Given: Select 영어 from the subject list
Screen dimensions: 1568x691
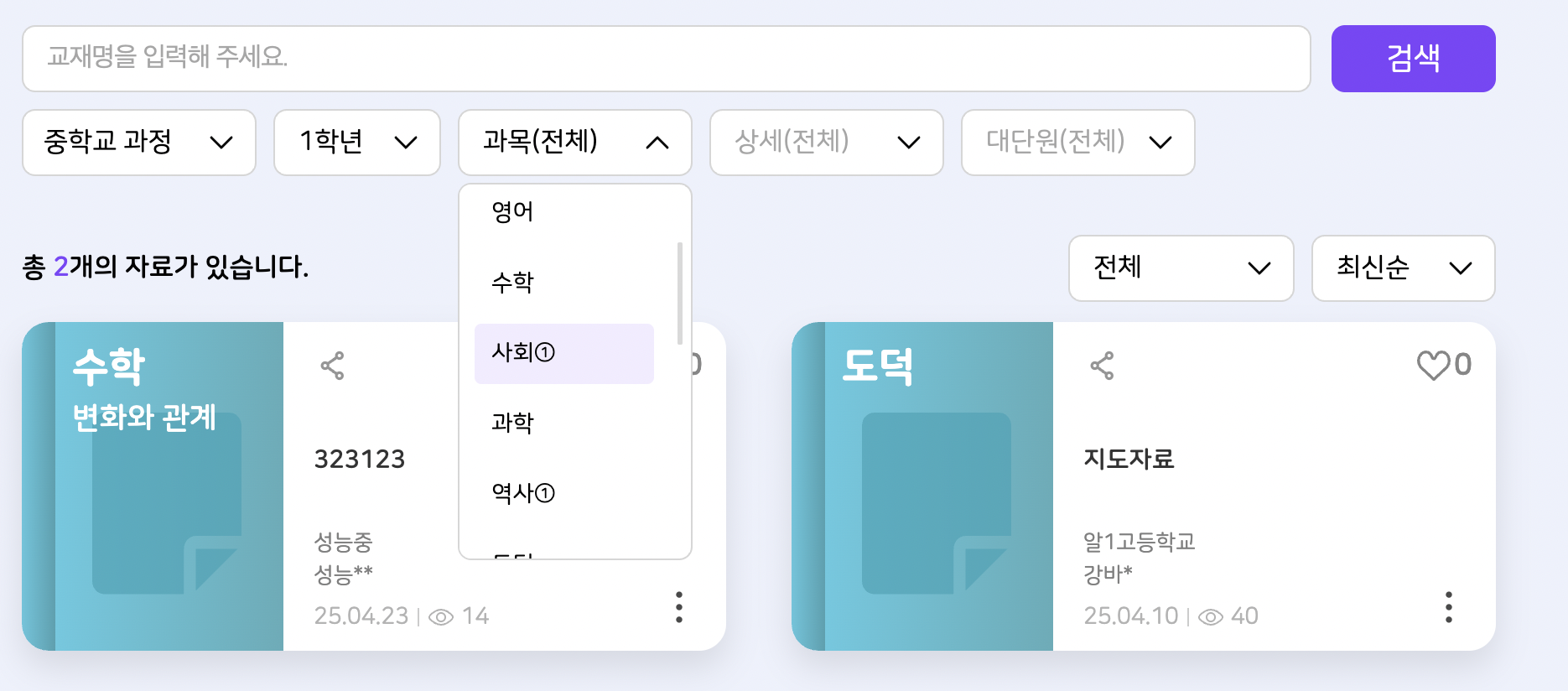Looking at the screenshot, I should pos(564,212).
